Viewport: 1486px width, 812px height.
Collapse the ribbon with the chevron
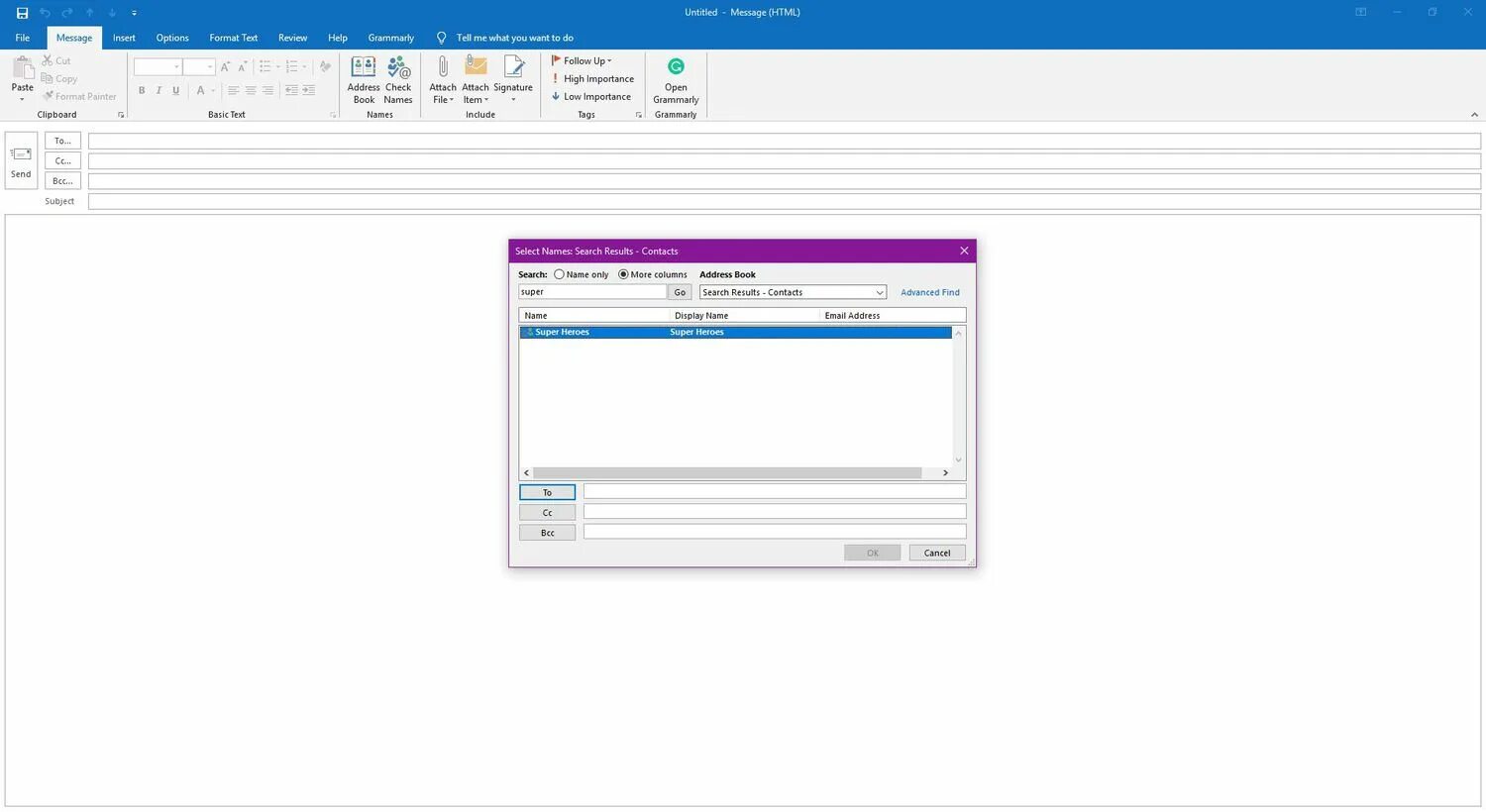tap(1474, 115)
